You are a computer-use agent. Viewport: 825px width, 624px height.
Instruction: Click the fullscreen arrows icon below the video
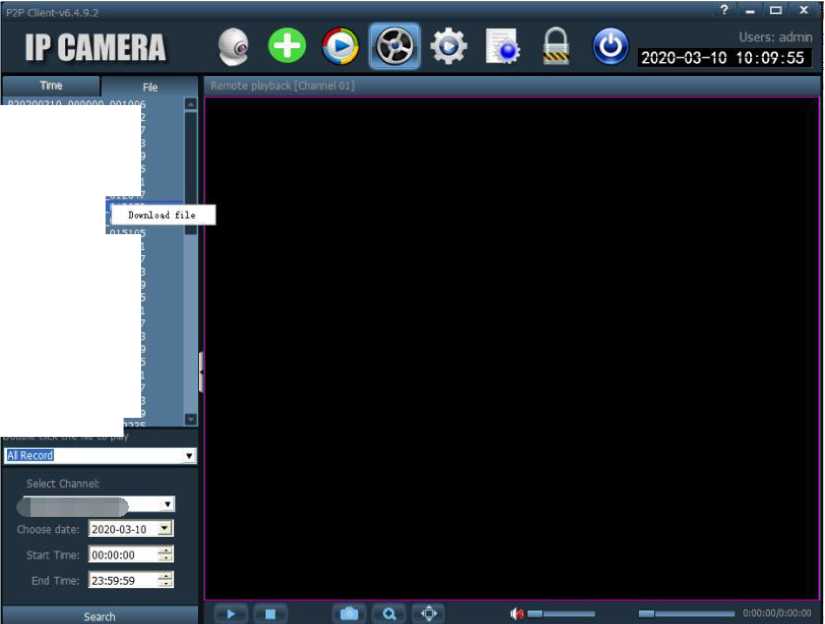[428, 614]
